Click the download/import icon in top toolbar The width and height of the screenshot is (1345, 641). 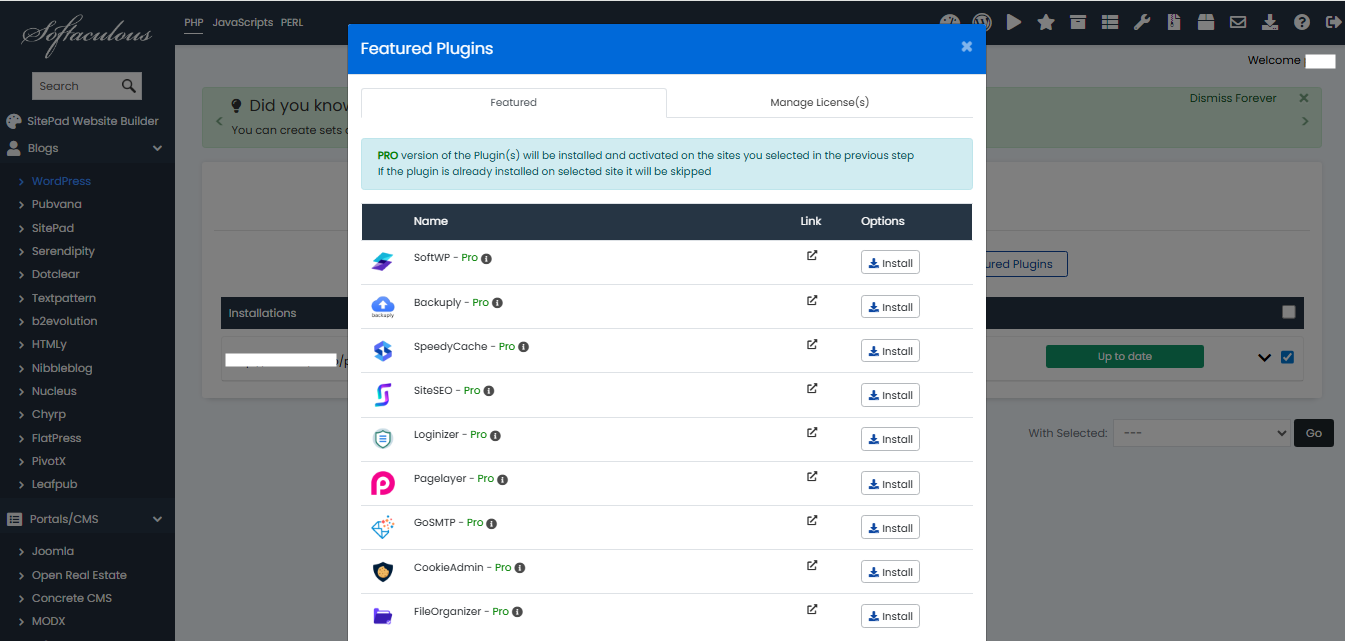[x=1270, y=22]
